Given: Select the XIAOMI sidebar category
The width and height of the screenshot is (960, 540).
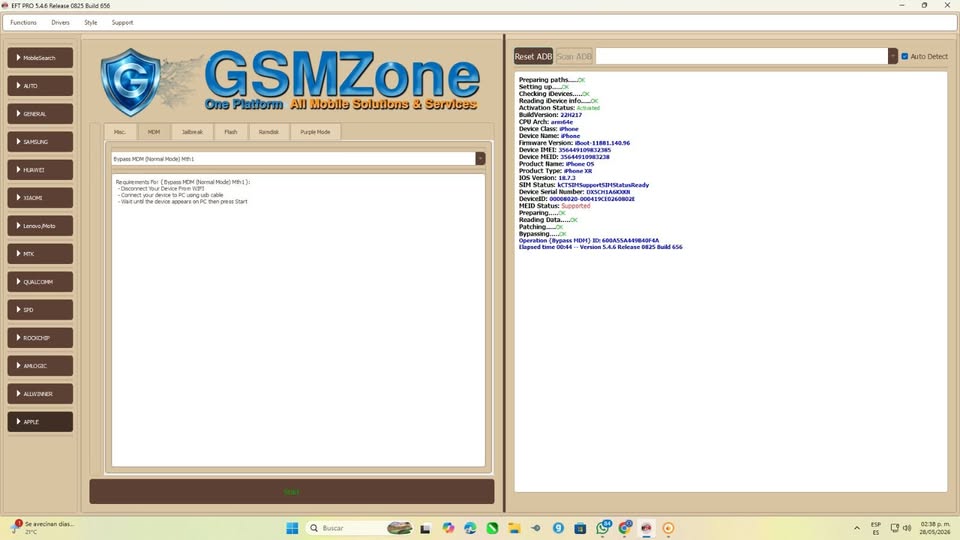Looking at the screenshot, I should 40,198.
